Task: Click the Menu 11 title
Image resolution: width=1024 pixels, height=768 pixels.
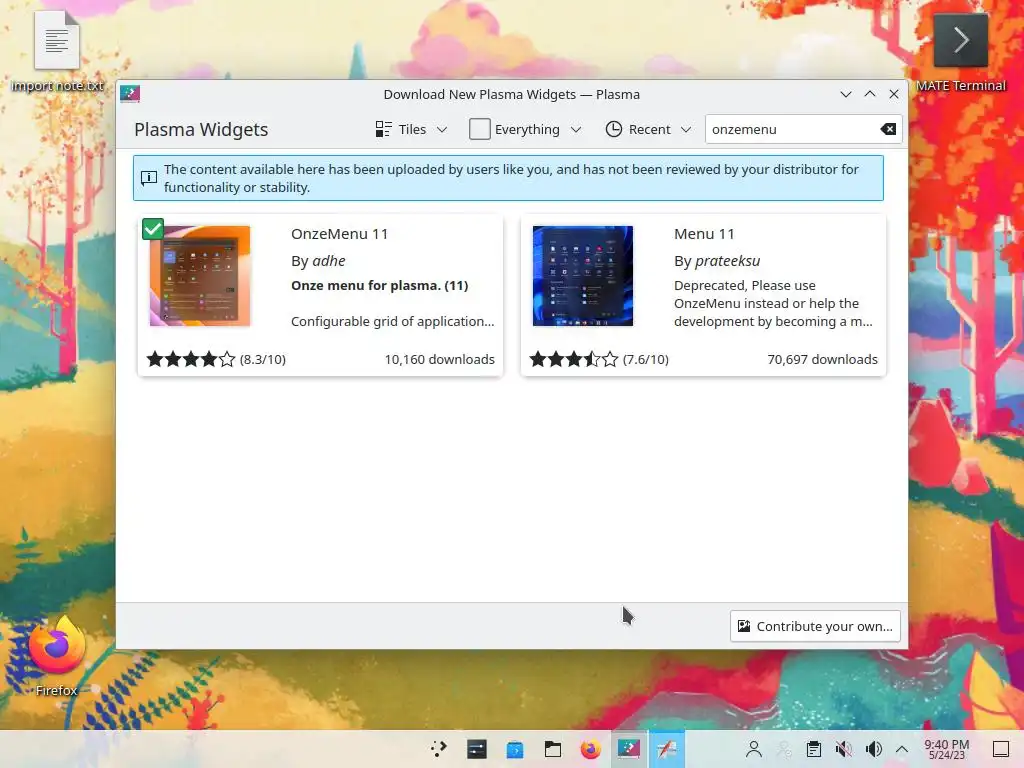Action: click(x=704, y=234)
